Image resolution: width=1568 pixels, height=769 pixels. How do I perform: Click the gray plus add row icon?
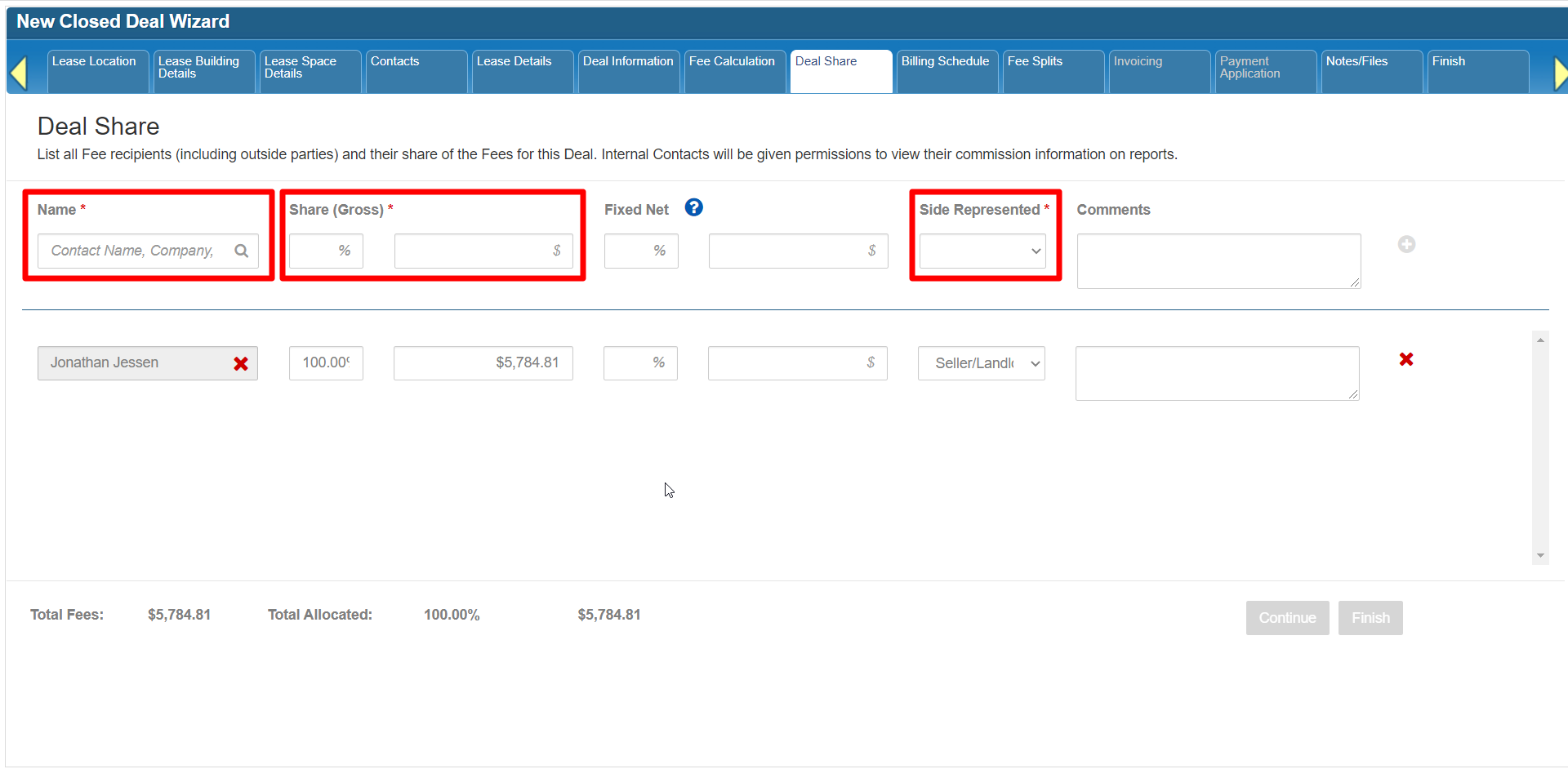click(1405, 244)
